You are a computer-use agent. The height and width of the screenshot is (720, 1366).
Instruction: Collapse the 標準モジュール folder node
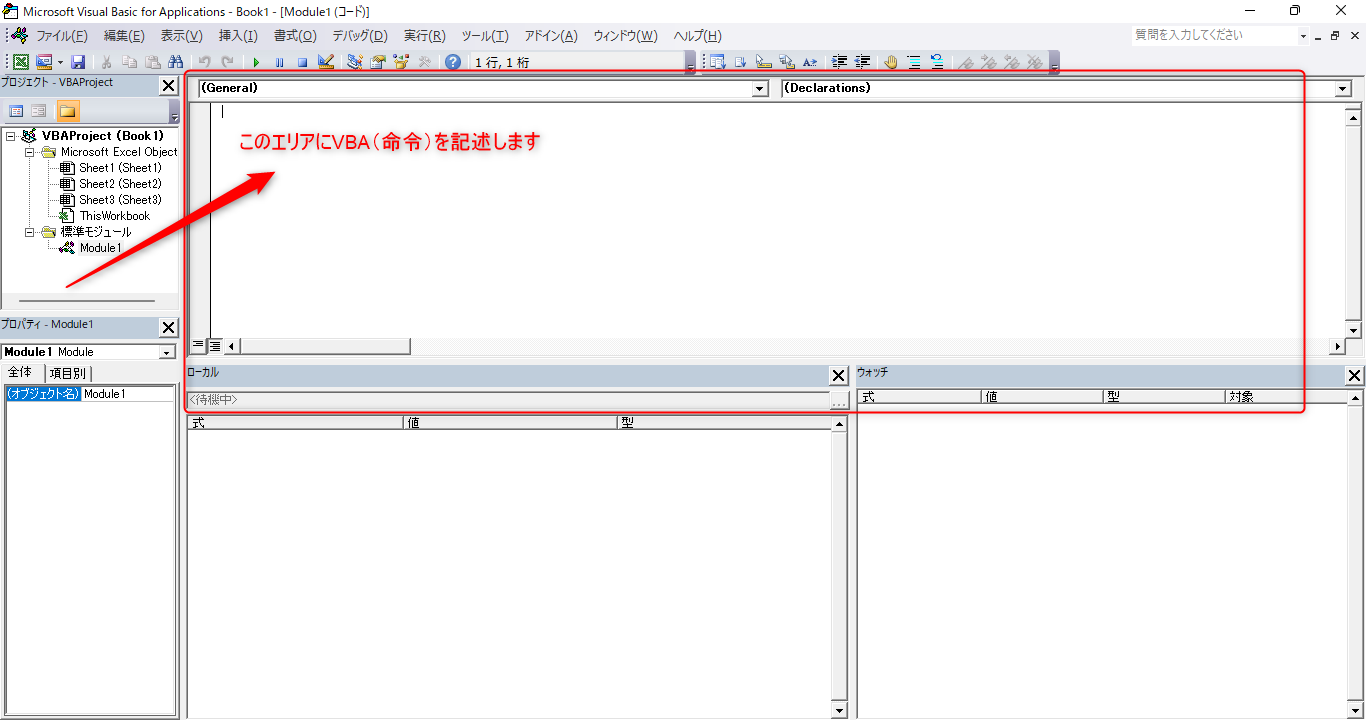pyautogui.click(x=30, y=232)
